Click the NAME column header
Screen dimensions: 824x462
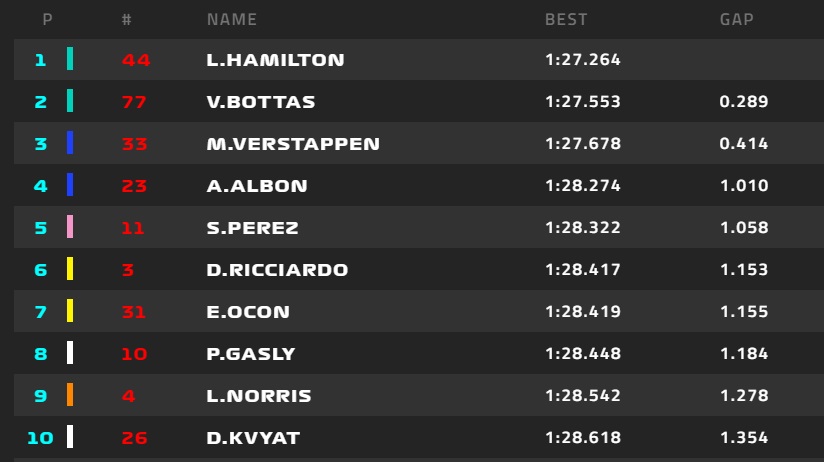[x=232, y=19]
